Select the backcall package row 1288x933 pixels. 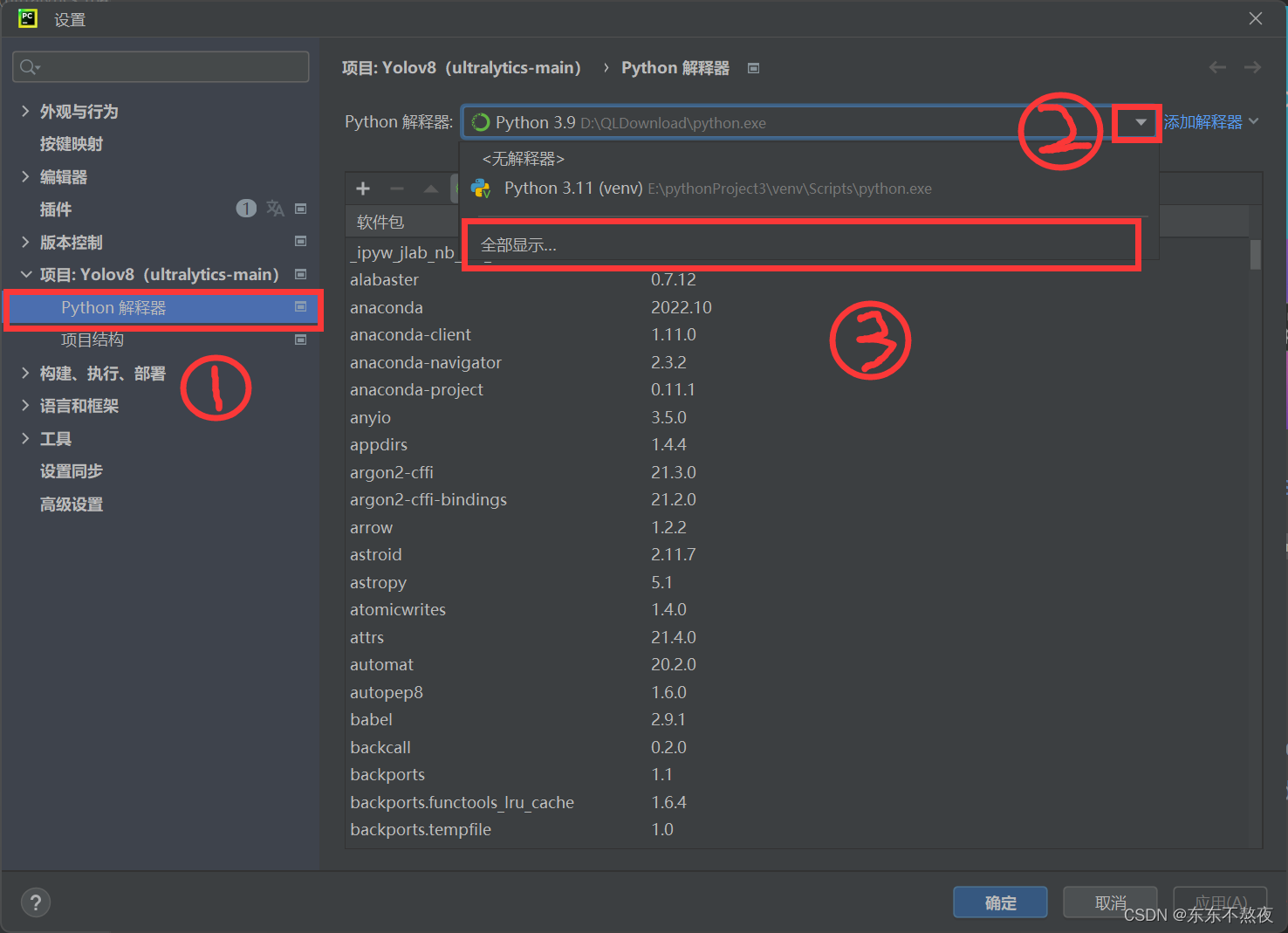[798, 747]
